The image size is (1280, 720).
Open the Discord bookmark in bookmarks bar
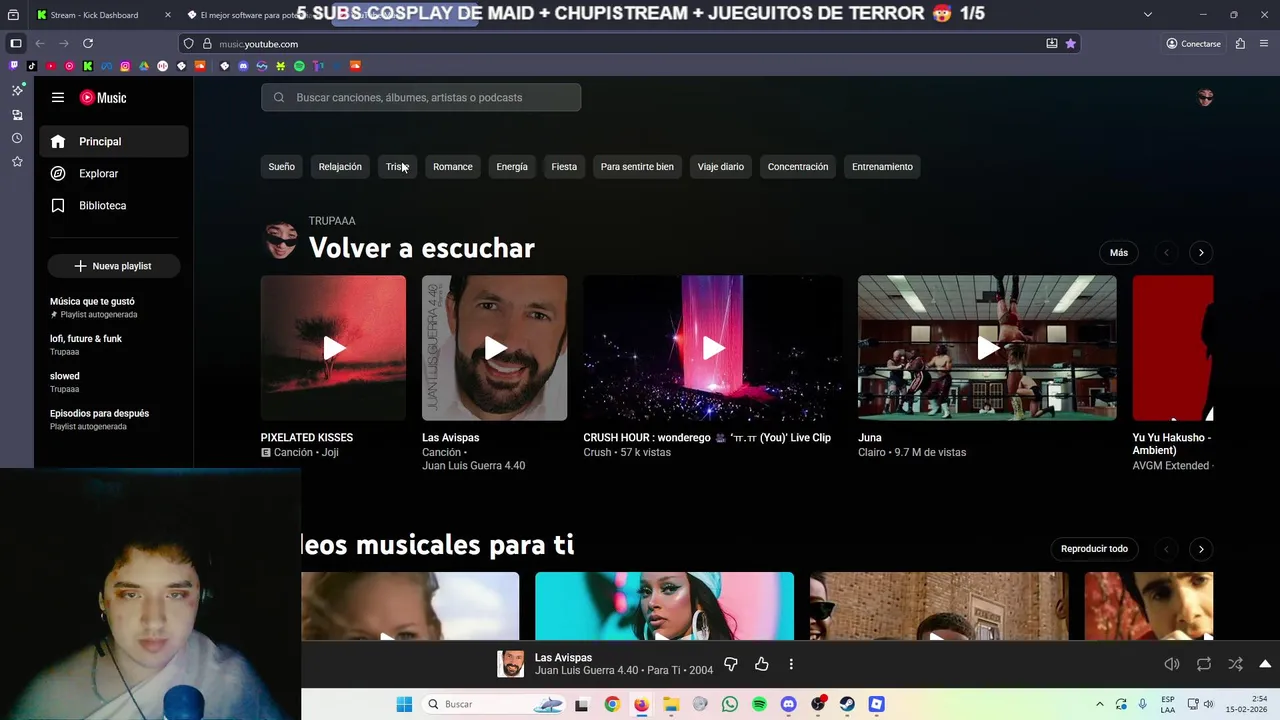coord(243,66)
